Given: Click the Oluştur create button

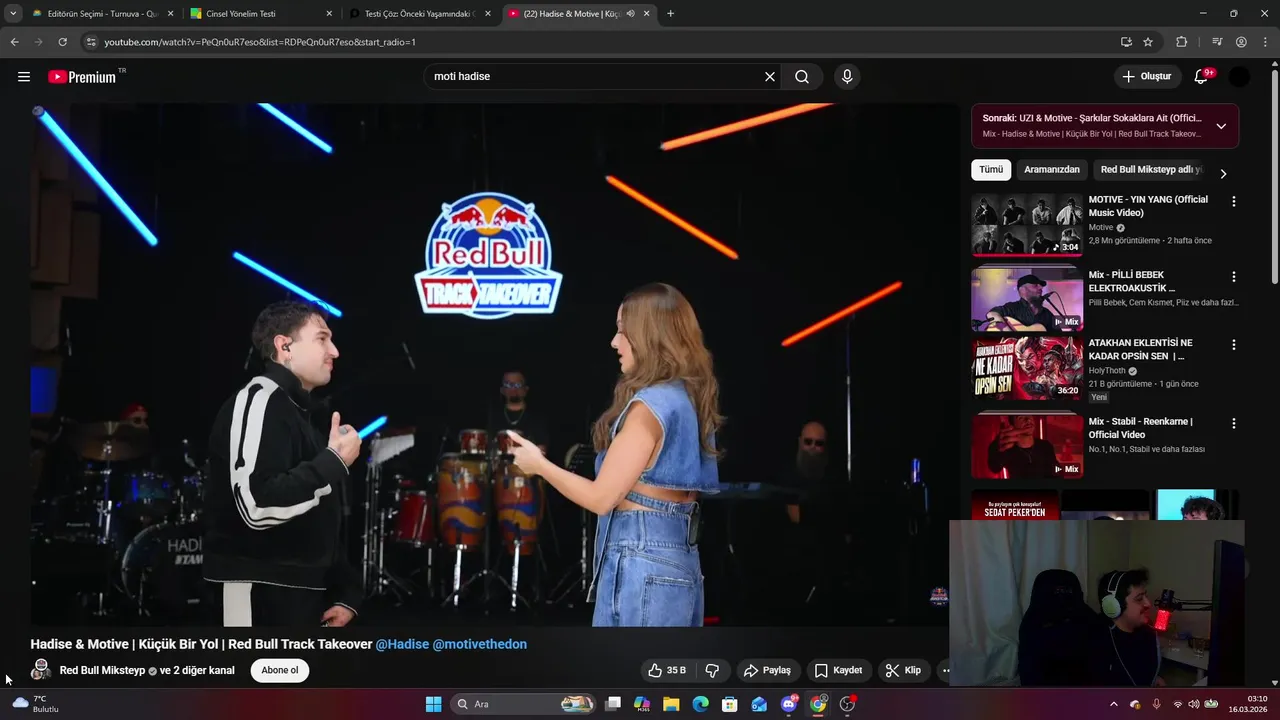Looking at the screenshot, I should [x=1147, y=76].
